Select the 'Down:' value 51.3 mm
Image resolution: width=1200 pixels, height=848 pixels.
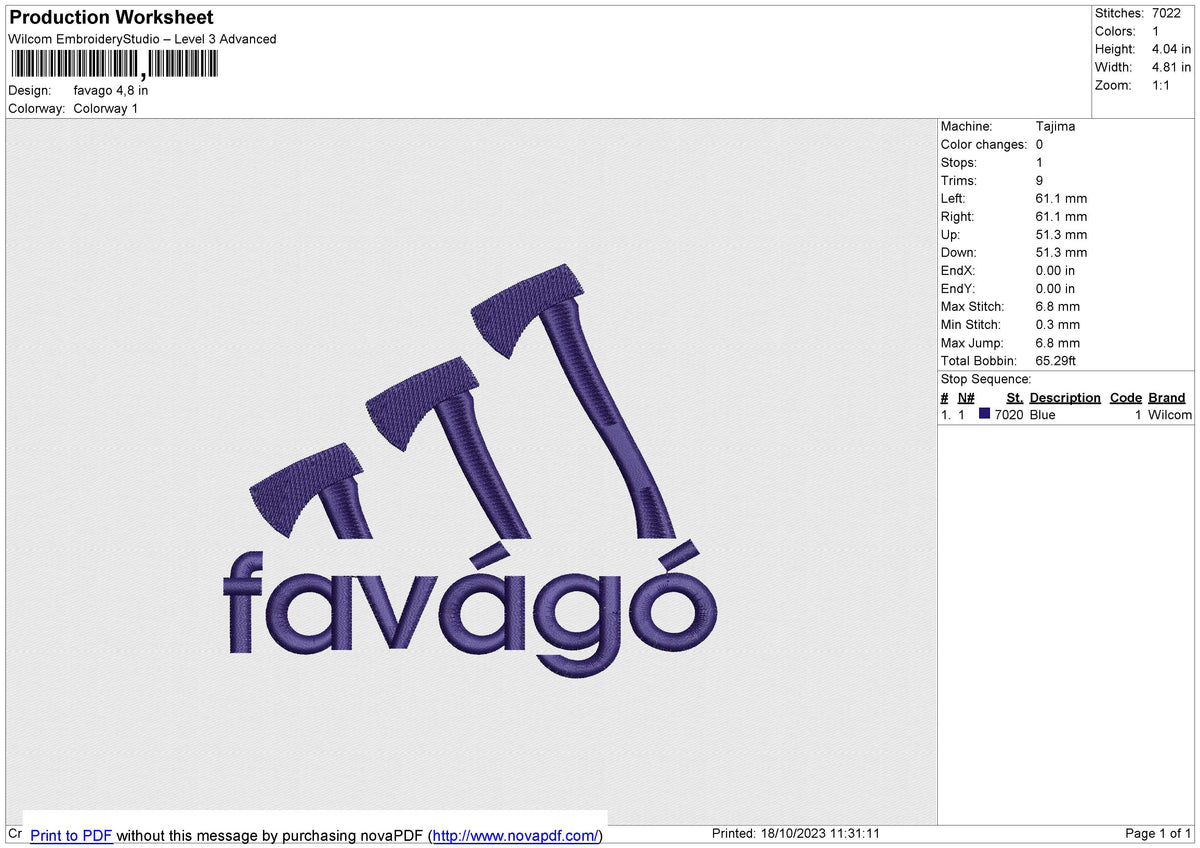[x=1061, y=252]
